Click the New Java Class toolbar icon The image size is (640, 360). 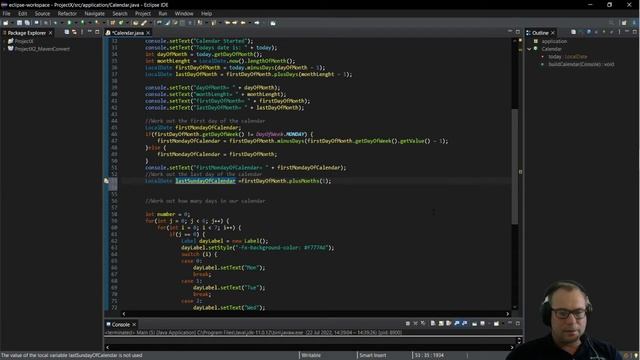(120, 23)
